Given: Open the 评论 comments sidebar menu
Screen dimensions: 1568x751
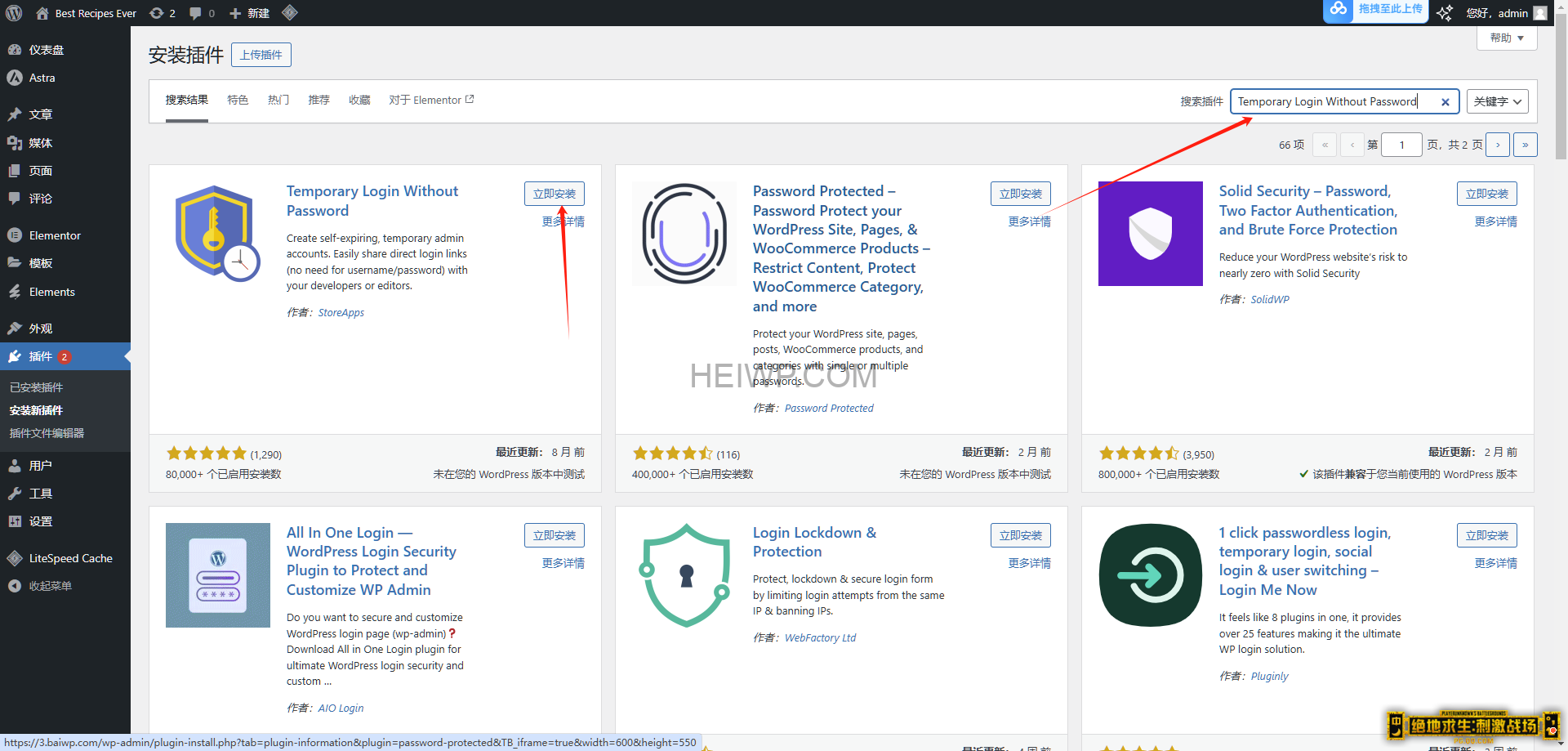Looking at the screenshot, I should click(x=65, y=199).
